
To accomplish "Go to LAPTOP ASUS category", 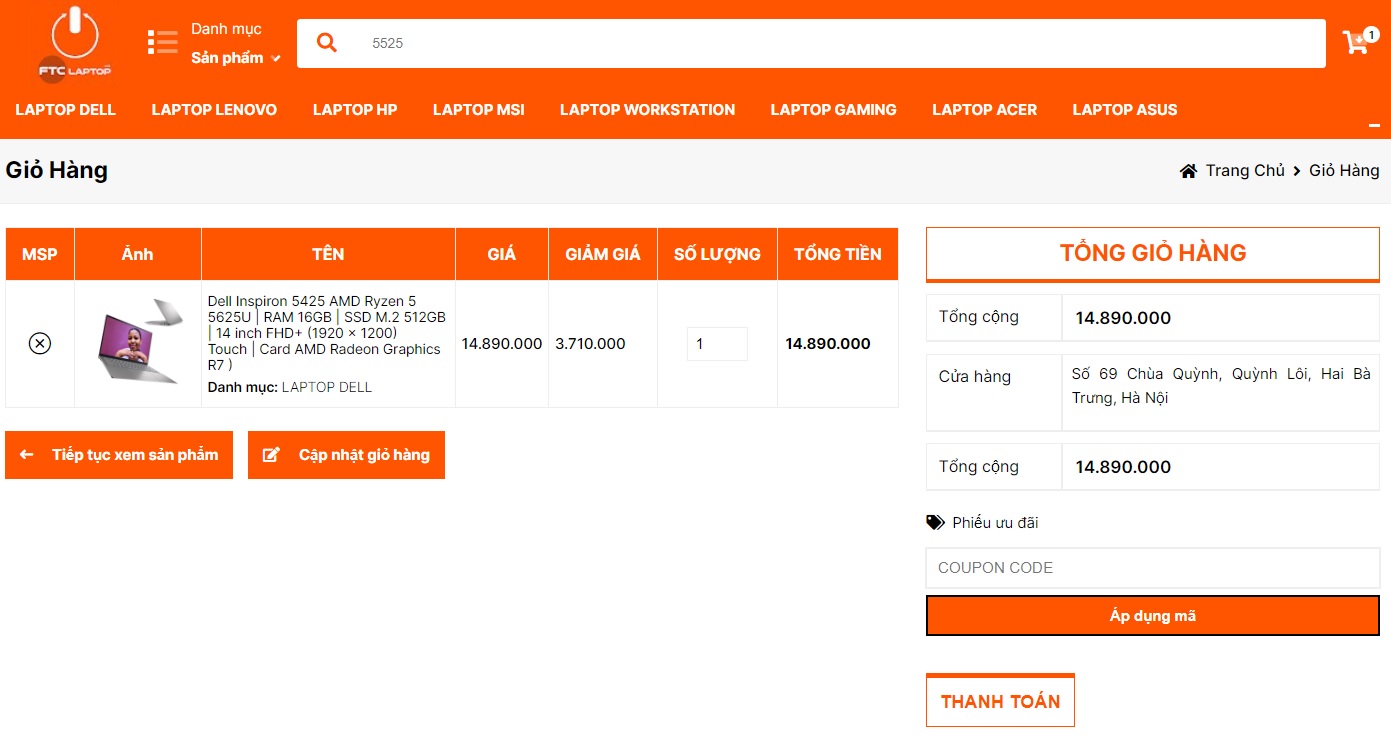I will [1124, 110].
